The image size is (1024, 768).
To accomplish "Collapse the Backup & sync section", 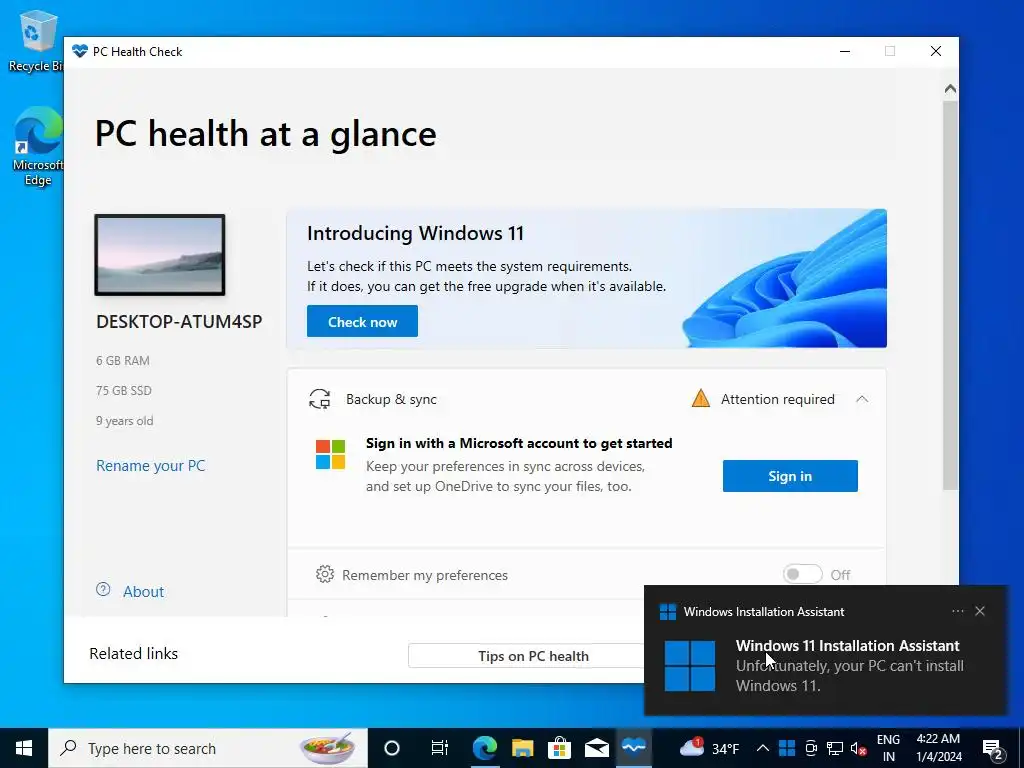I will (x=862, y=399).
